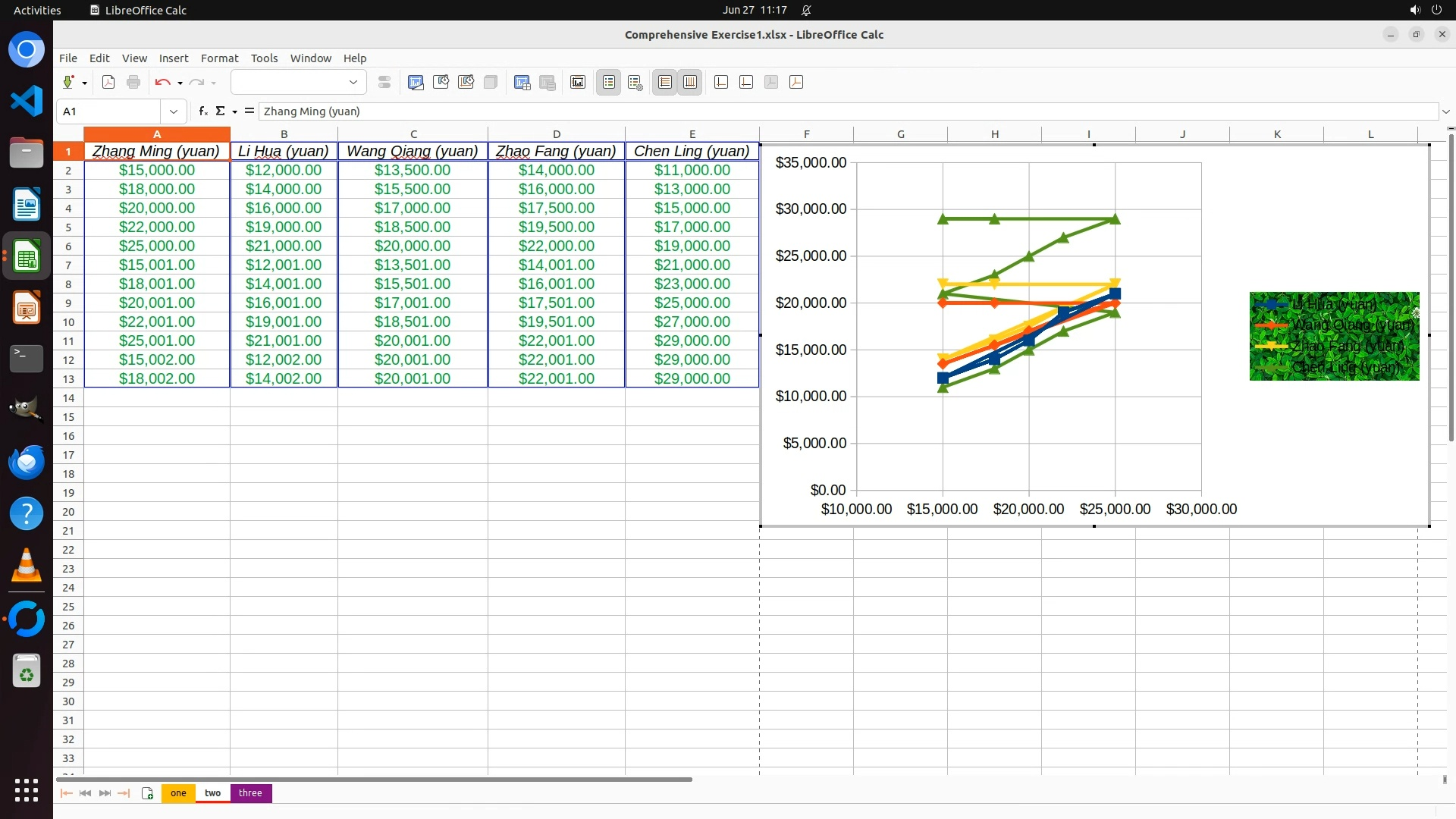Toggle the Legend On/Off button
The height and width of the screenshot is (819, 1456).
point(609,83)
